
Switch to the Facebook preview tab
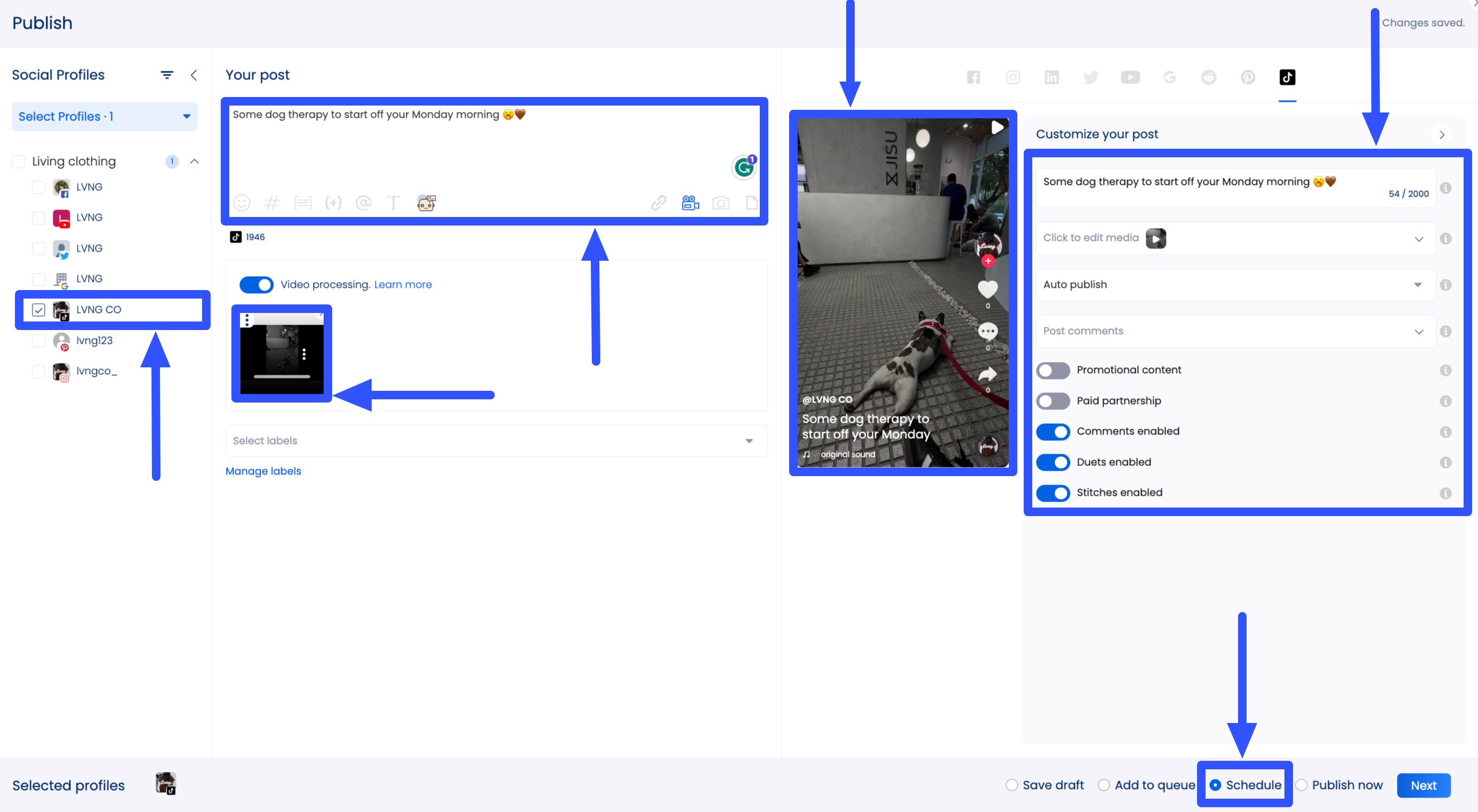[973, 77]
